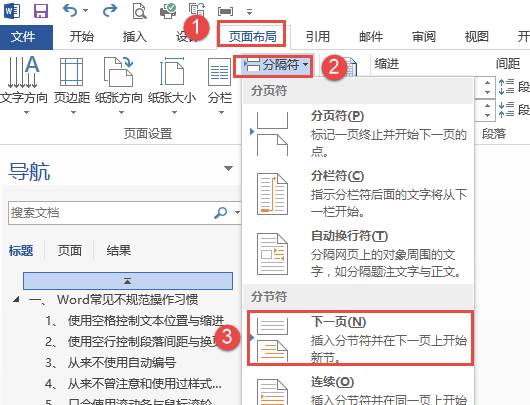
Task: Click the spacing after icon
Action: pos(506,110)
